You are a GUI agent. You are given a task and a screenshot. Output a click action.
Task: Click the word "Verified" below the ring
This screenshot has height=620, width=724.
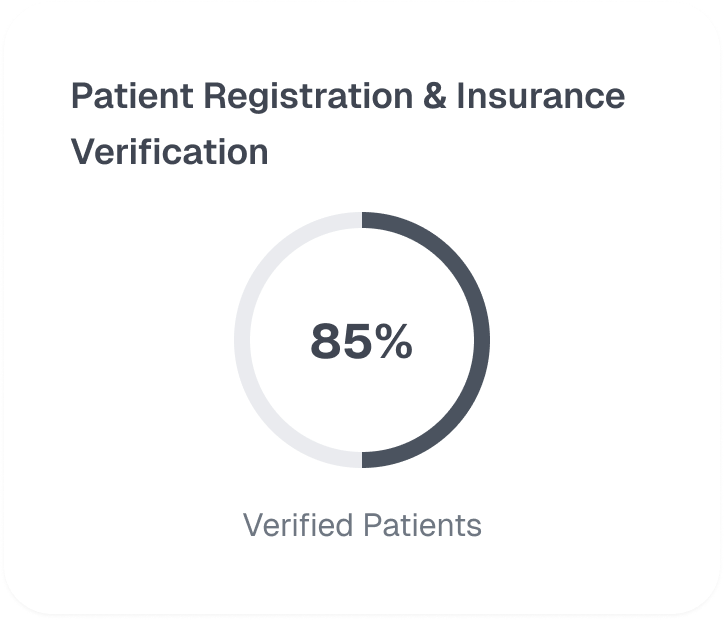tap(297, 525)
